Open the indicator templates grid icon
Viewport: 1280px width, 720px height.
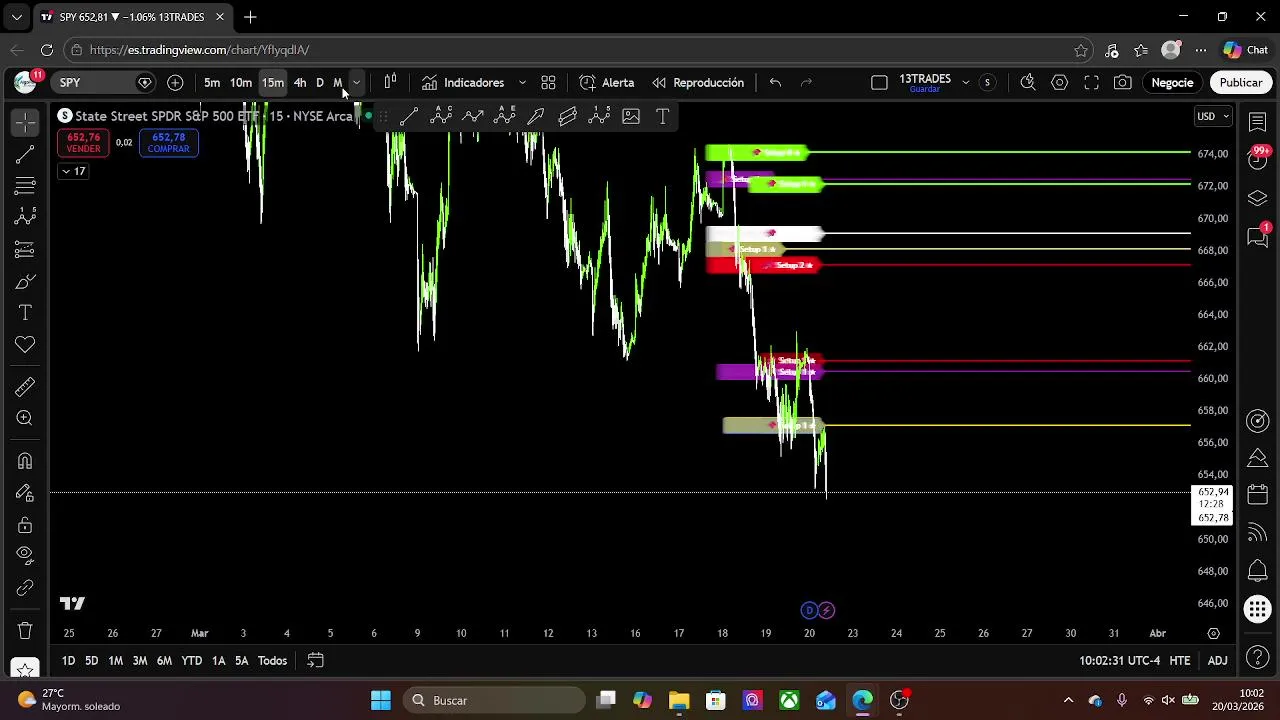pyautogui.click(x=548, y=83)
